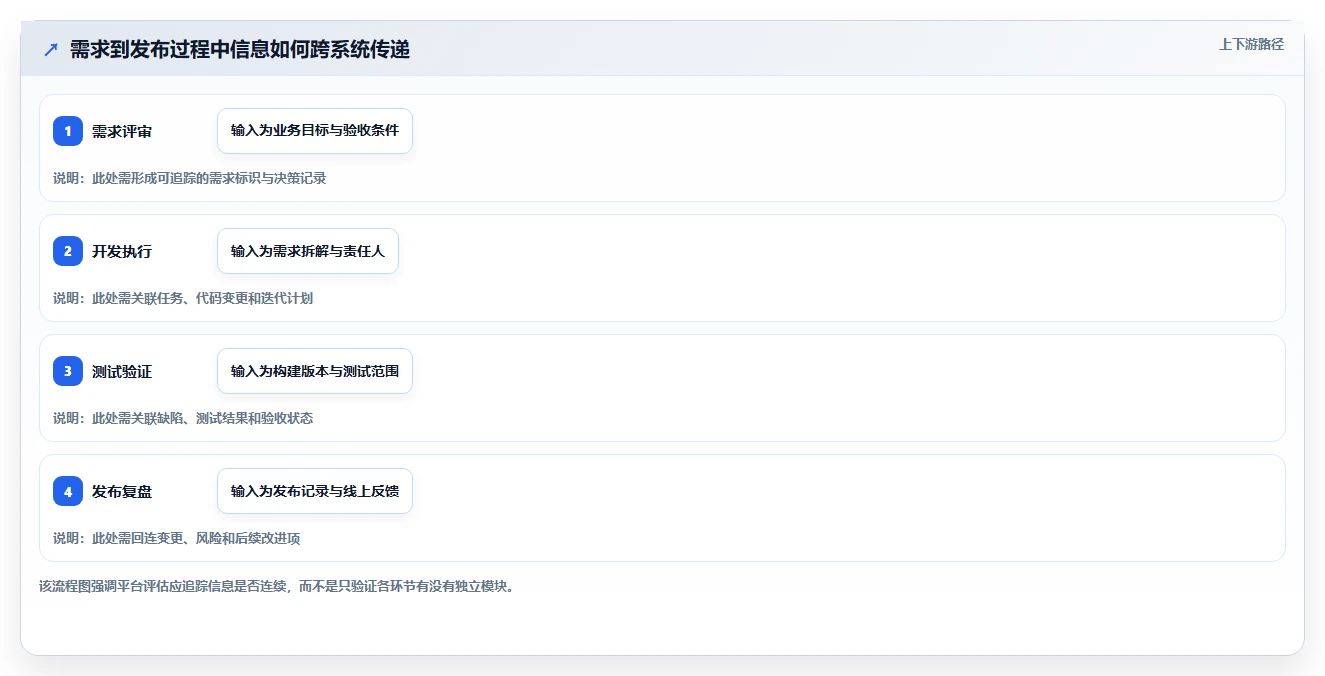This screenshot has width=1325, height=676.
Task: Select the step 2 number badge
Action: pos(68,251)
